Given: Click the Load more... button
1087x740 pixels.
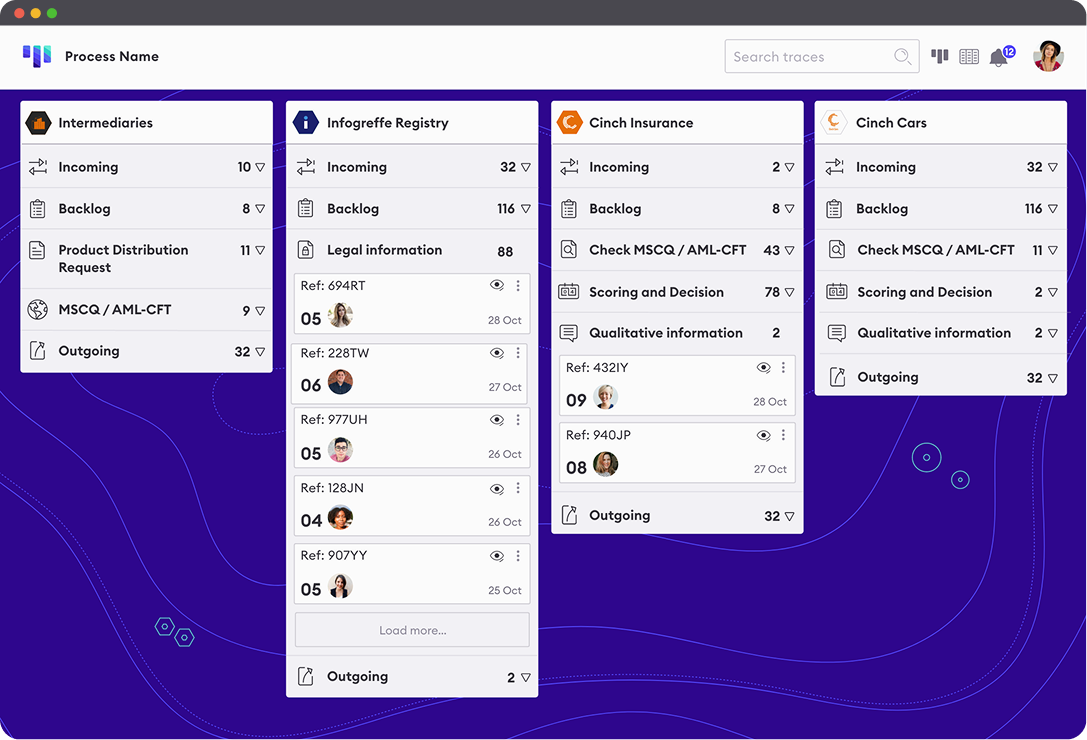Looking at the screenshot, I should (x=412, y=630).
